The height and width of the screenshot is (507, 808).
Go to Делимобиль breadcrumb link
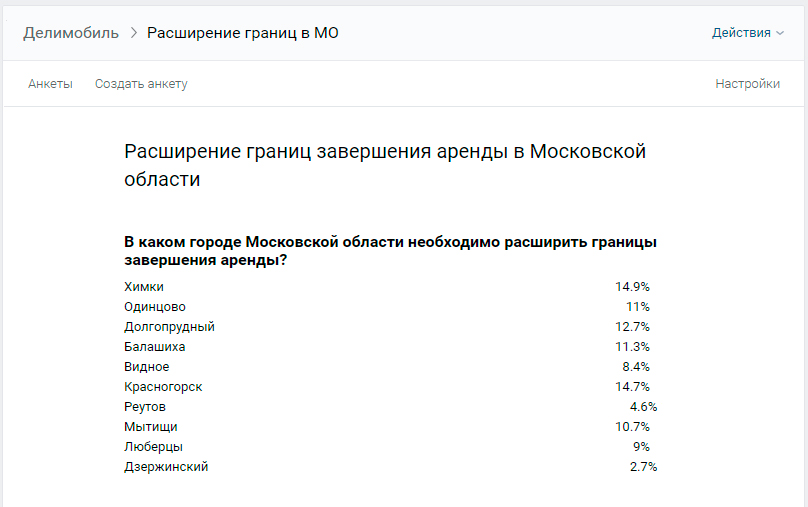click(x=71, y=33)
